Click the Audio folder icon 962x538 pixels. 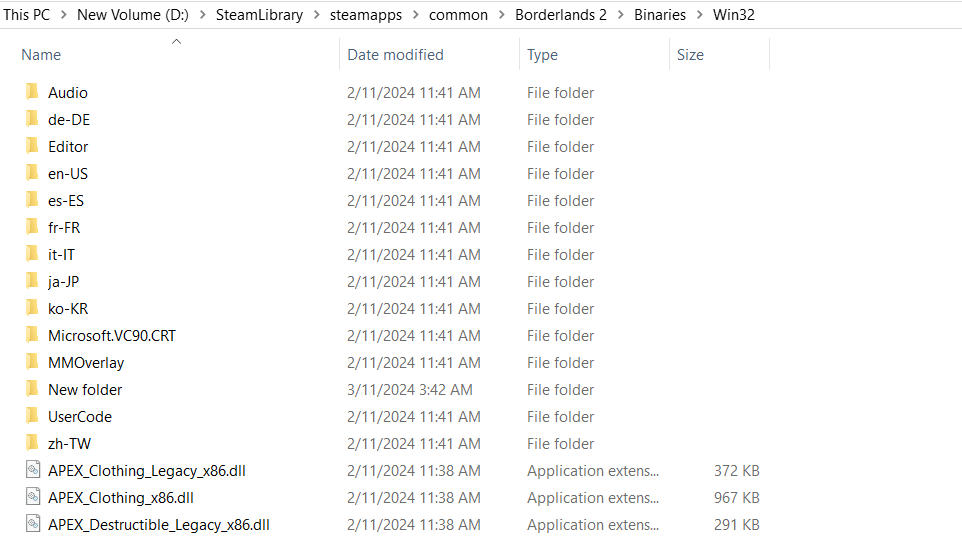pos(33,92)
